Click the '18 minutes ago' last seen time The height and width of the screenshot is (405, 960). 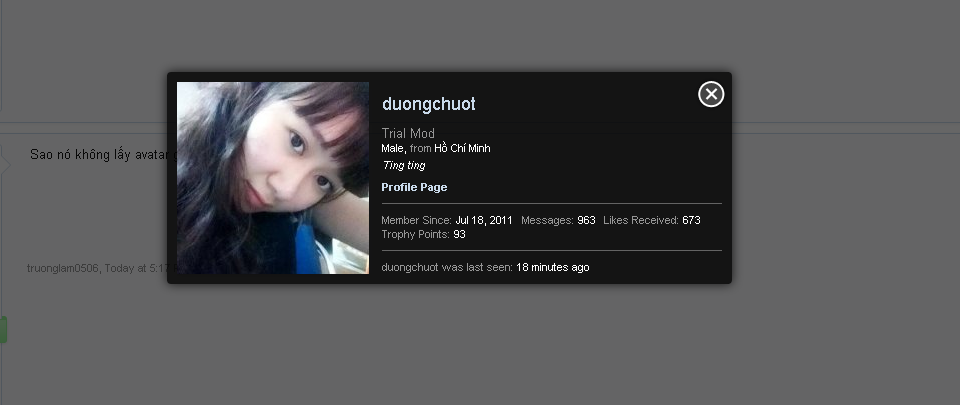553,267
